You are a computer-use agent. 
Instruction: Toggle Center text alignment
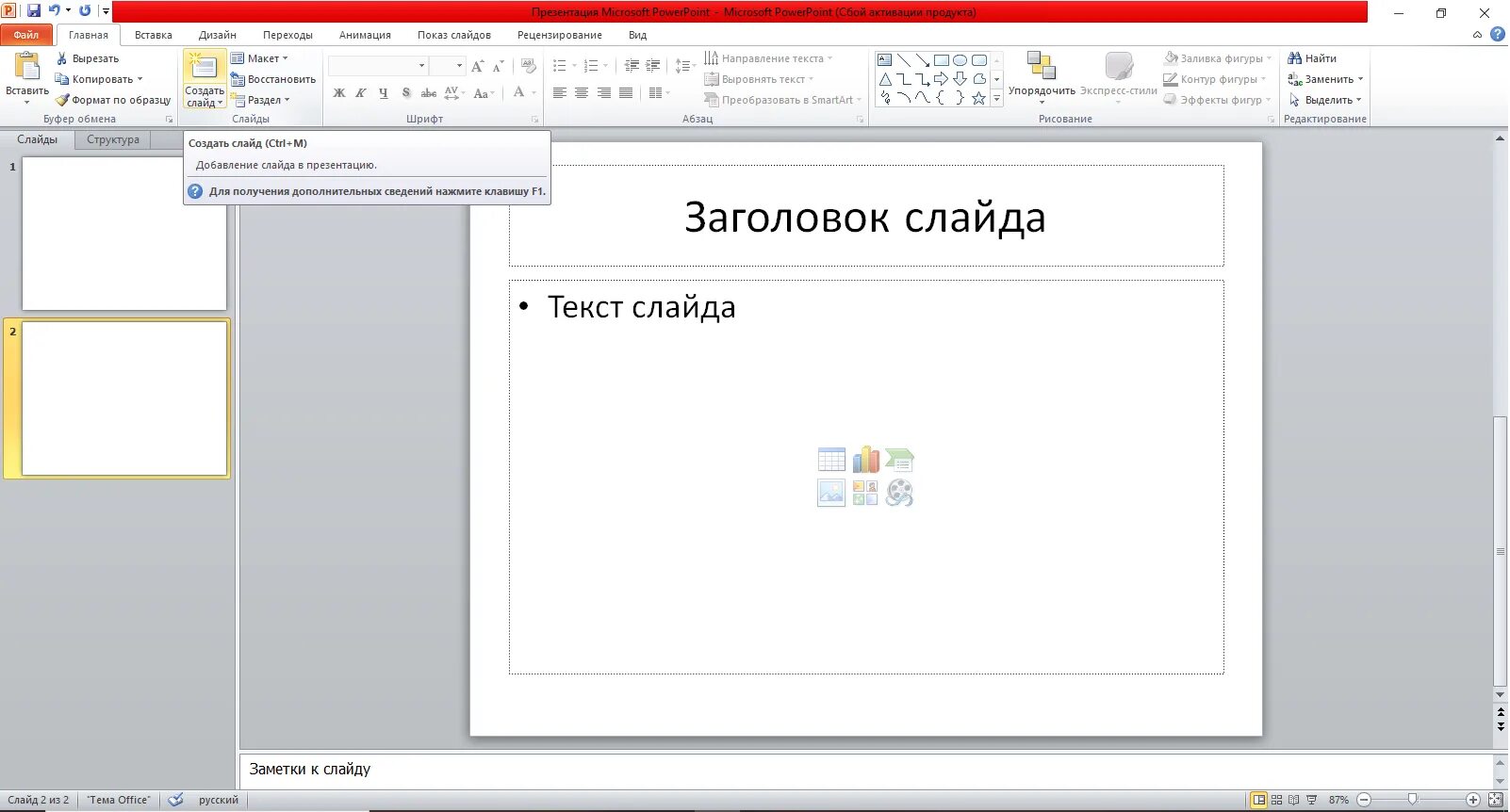click(582, 93)
